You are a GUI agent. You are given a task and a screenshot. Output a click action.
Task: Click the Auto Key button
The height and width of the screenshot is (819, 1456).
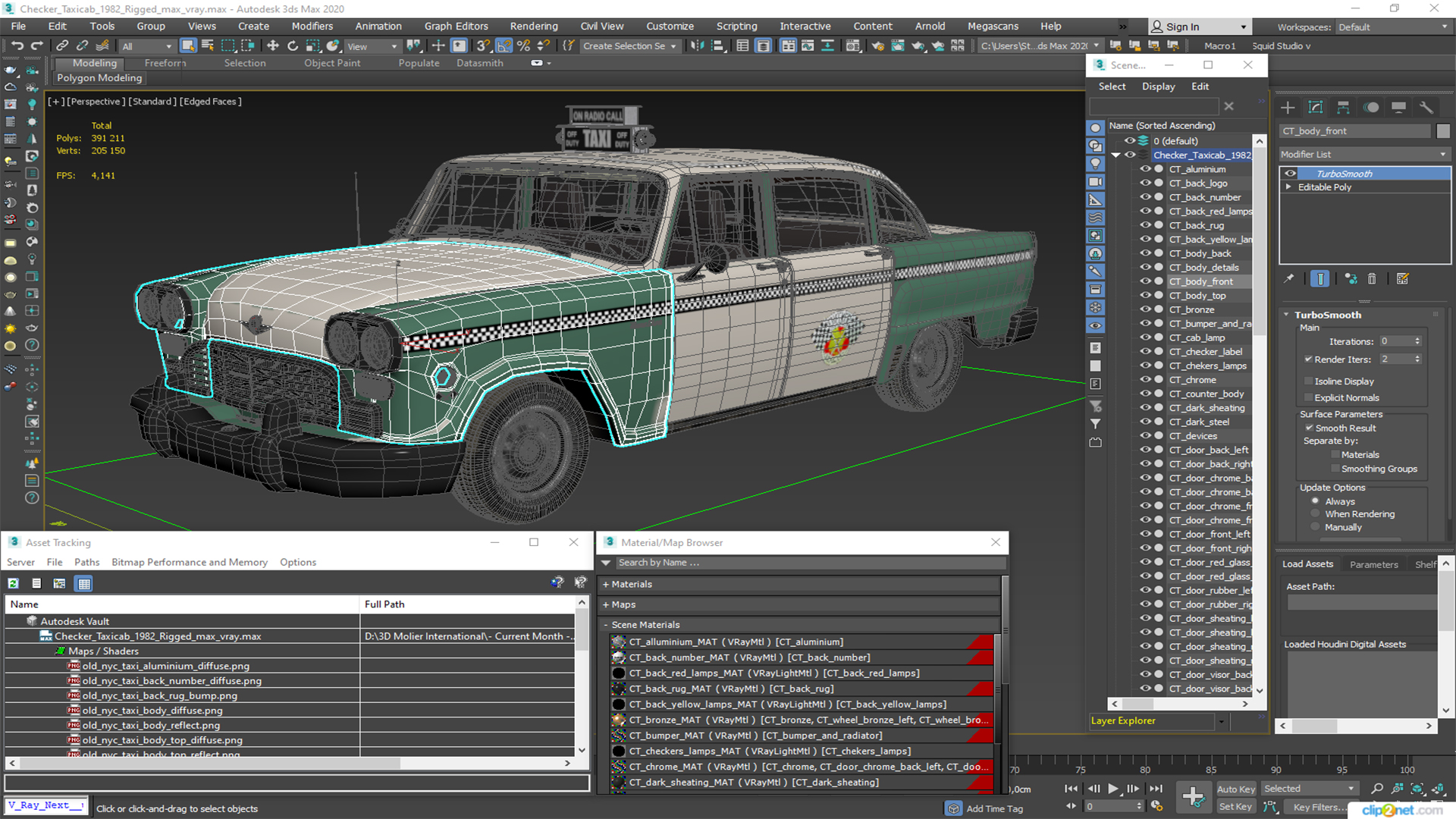[x=1236, y=789]
